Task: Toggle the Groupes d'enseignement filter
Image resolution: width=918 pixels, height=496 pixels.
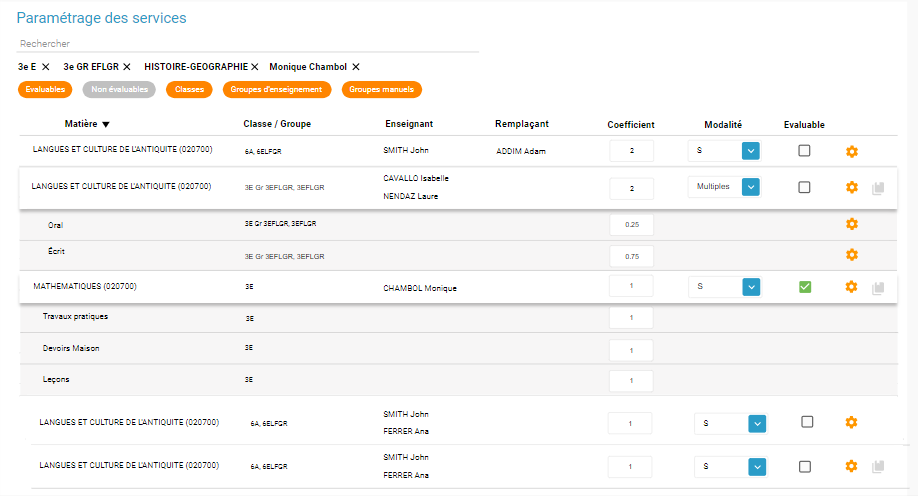Action: point(276,90)
